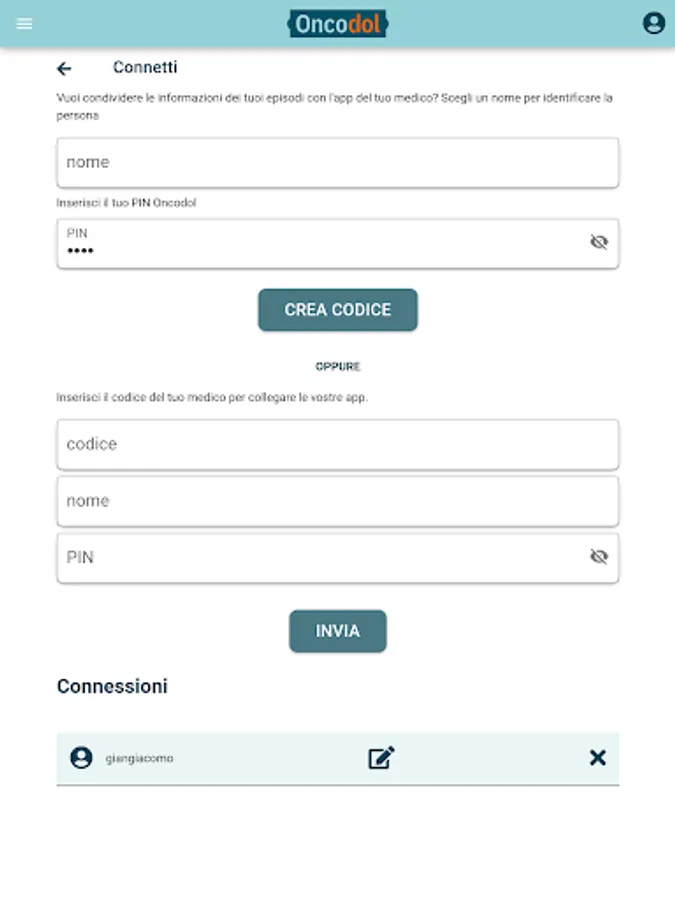
Task: Click the empty PIN field above INVIA
Action: pyautogui.click(x=320, y=557)
